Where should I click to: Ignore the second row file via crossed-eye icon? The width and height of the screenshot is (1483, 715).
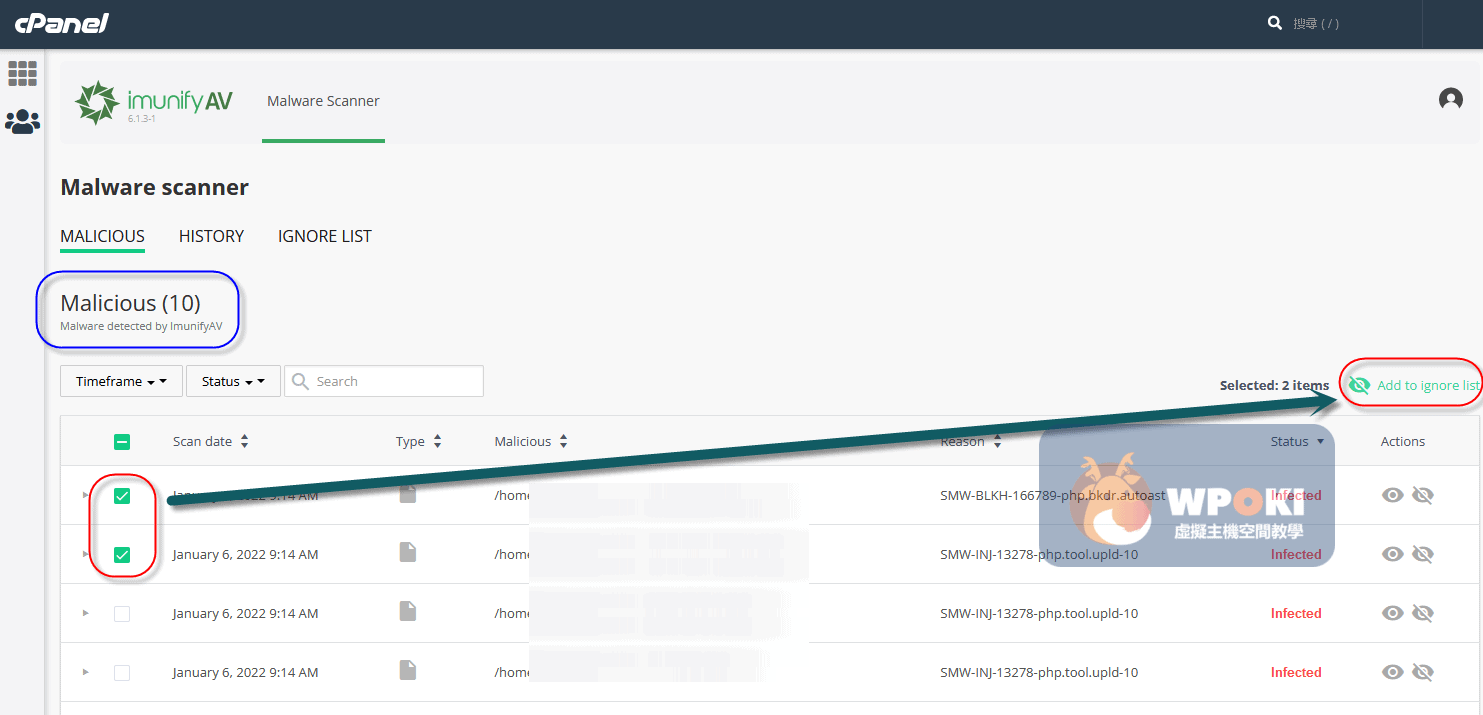(1422, 554)
